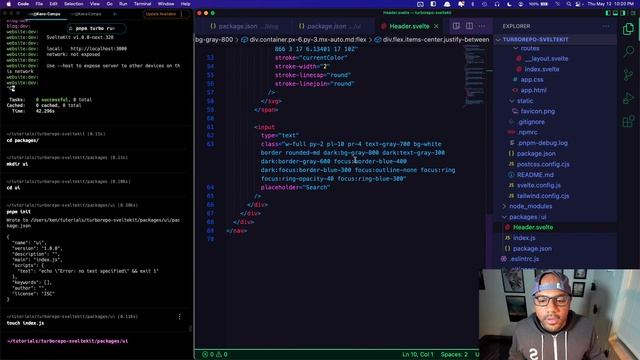Open .eslintrc.js in Explorer
The image size is (640, 360).
pyautogui.click(x=524, y=259)
